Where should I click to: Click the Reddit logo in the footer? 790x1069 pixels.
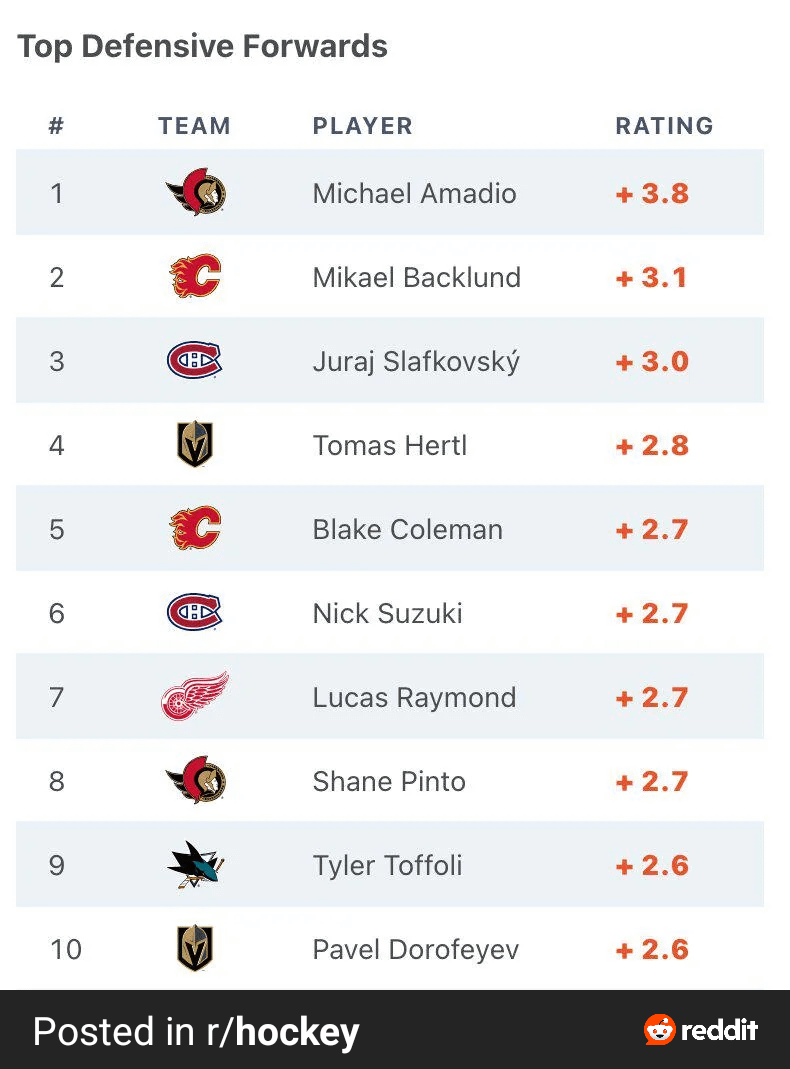[x=702, y=1030]
